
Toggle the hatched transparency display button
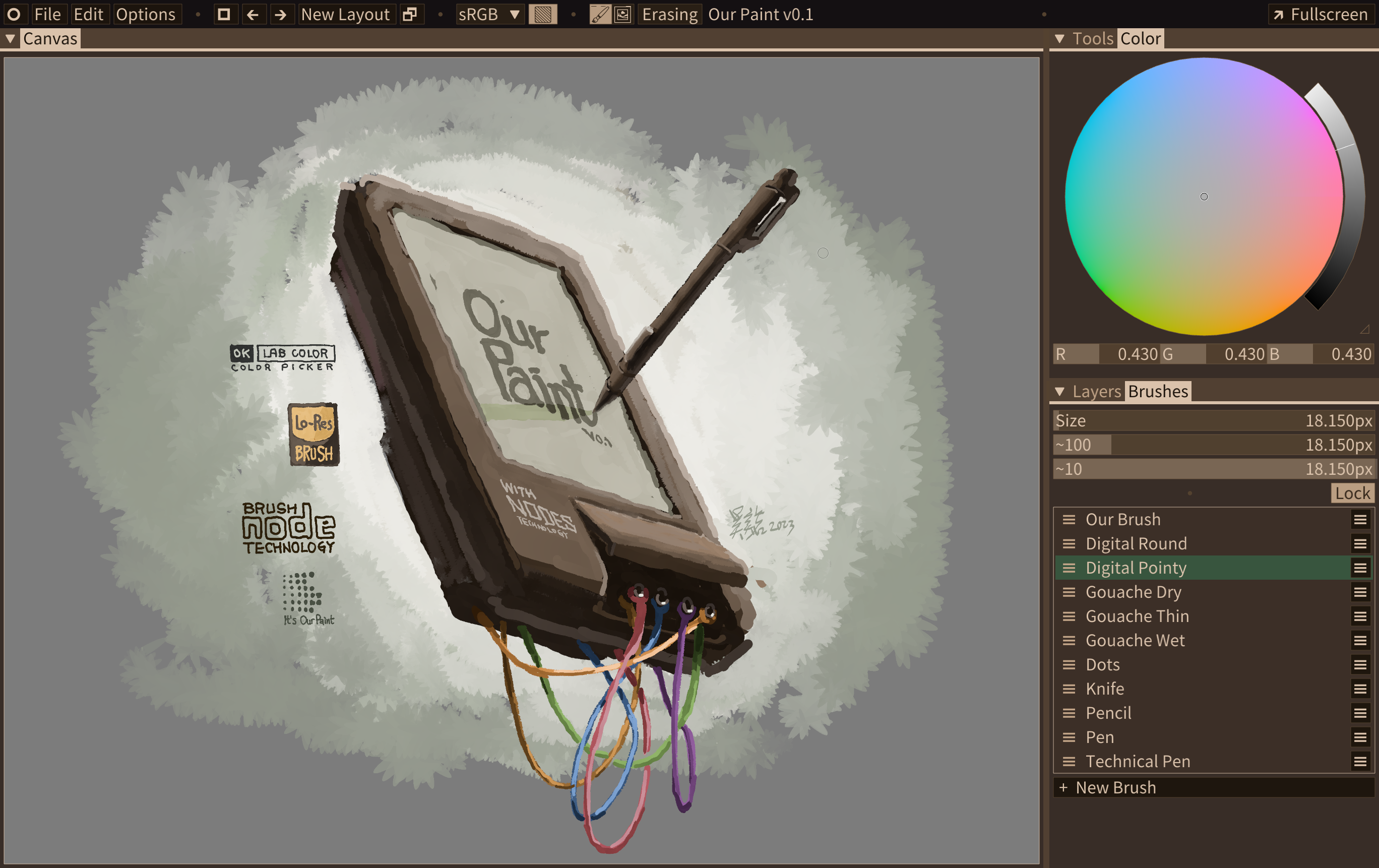(542, 14)
